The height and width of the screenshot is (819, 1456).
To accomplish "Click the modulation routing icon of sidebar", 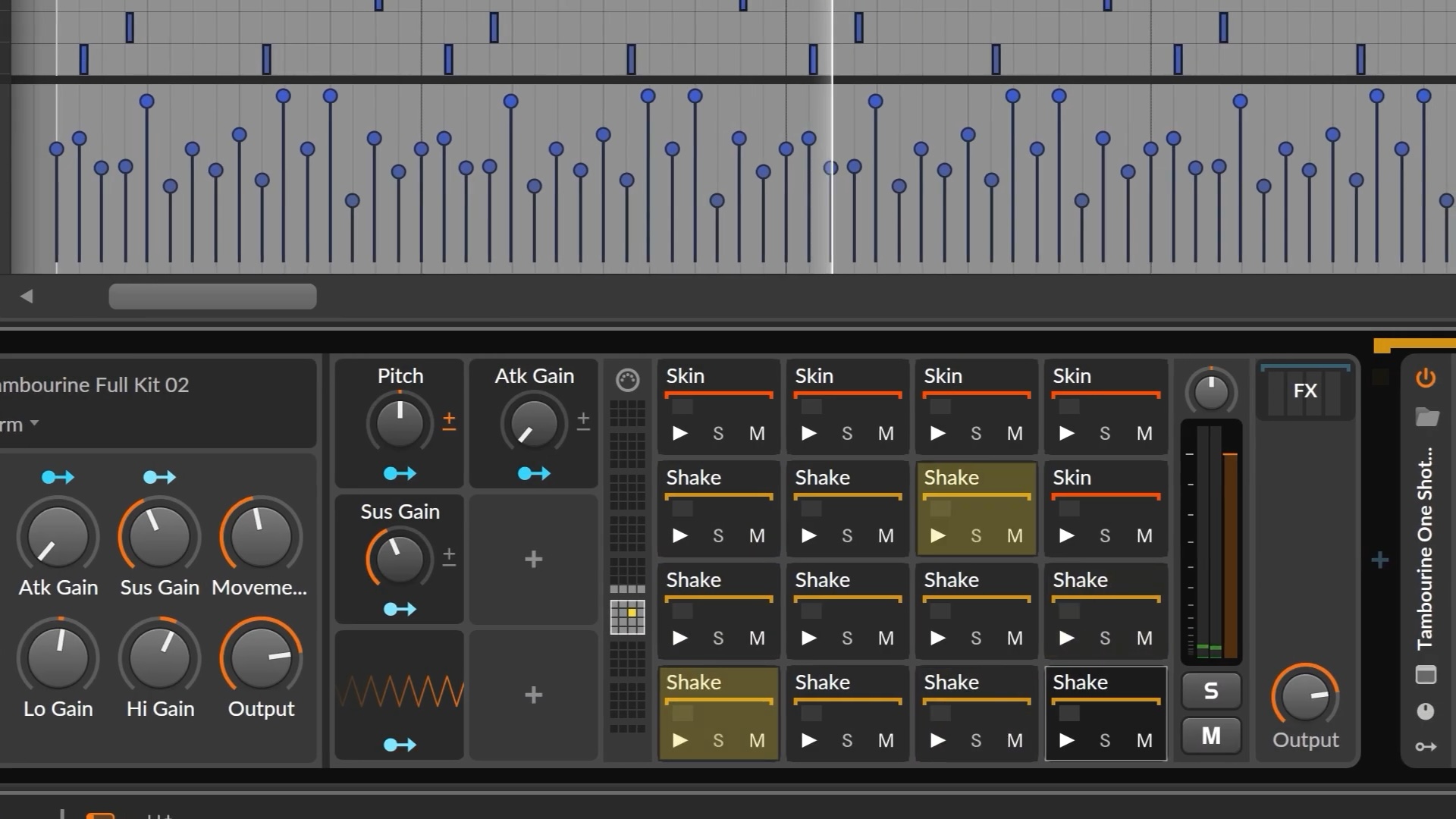I will point(1426,747).
